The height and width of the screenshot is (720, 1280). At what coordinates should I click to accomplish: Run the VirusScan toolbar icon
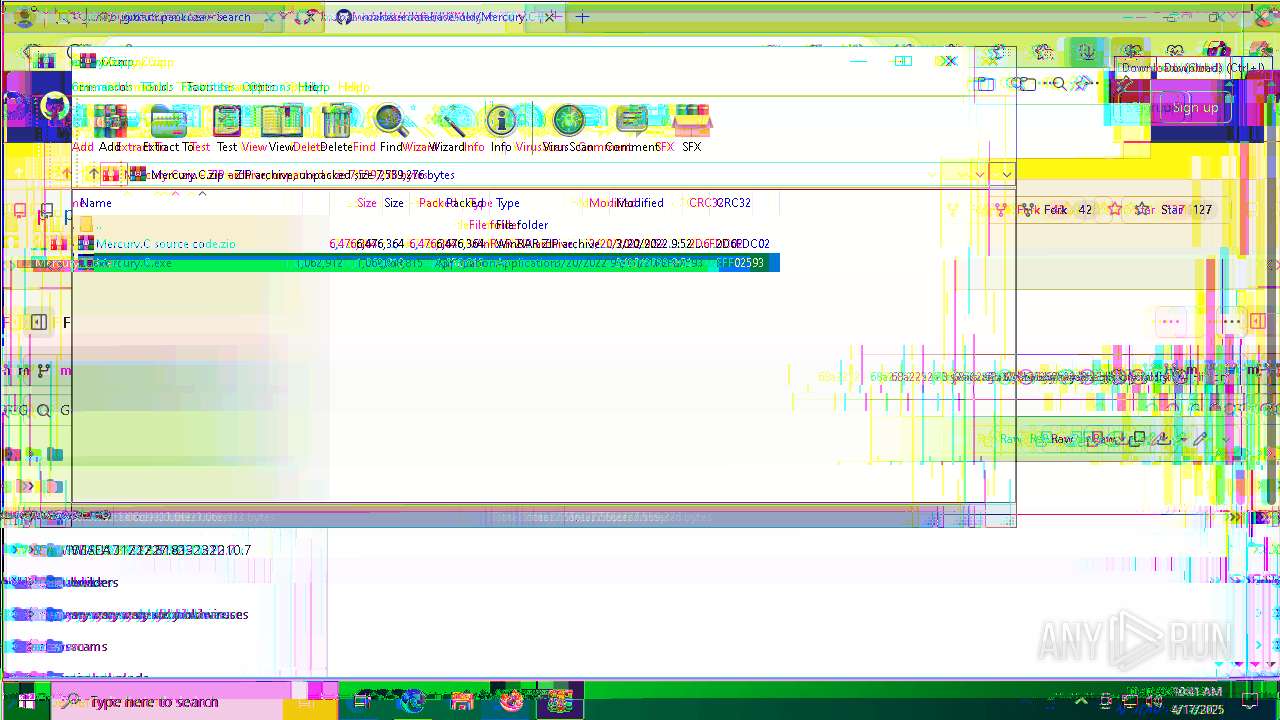click(x=568, y=128)
